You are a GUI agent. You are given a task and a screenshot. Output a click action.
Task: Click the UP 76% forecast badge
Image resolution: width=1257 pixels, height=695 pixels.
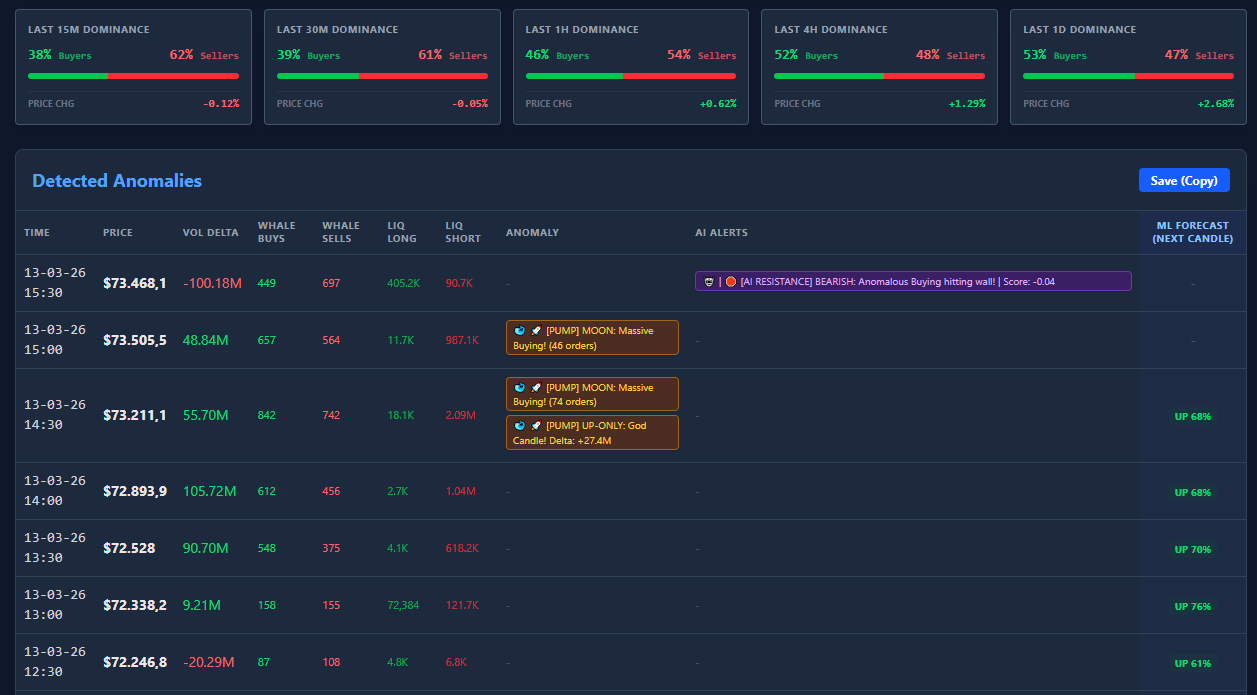tap(1192, 607)
